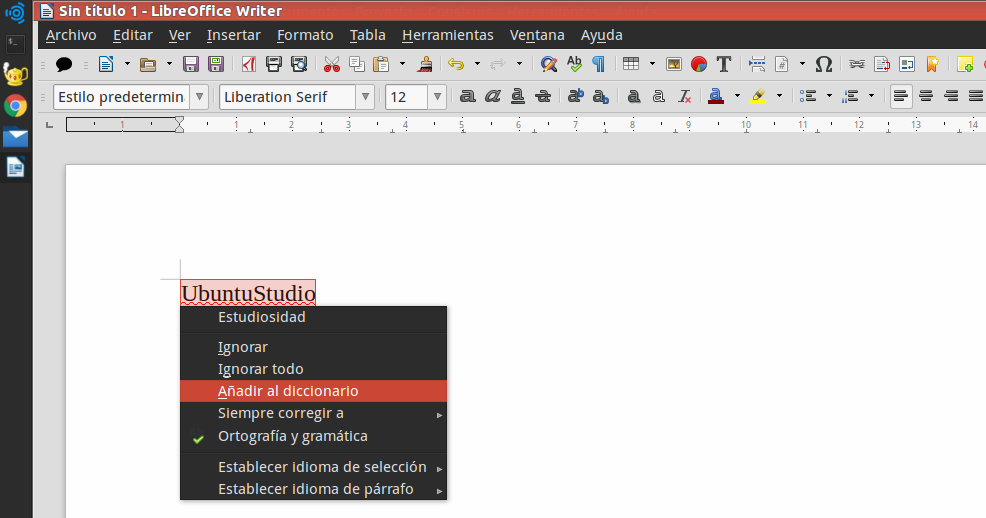This screenshot has height=518, width=986.
Task: Open Find and Replace icon
Action: [549, 64]
